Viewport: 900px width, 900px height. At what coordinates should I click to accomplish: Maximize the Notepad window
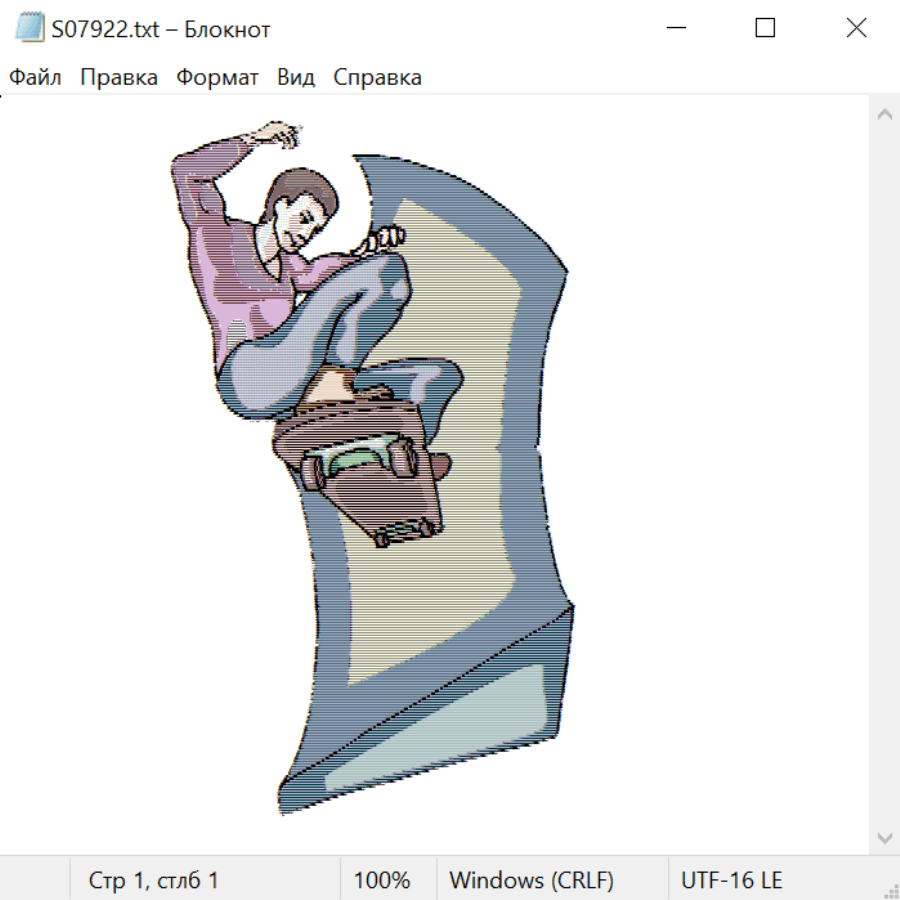pos(765,29)
